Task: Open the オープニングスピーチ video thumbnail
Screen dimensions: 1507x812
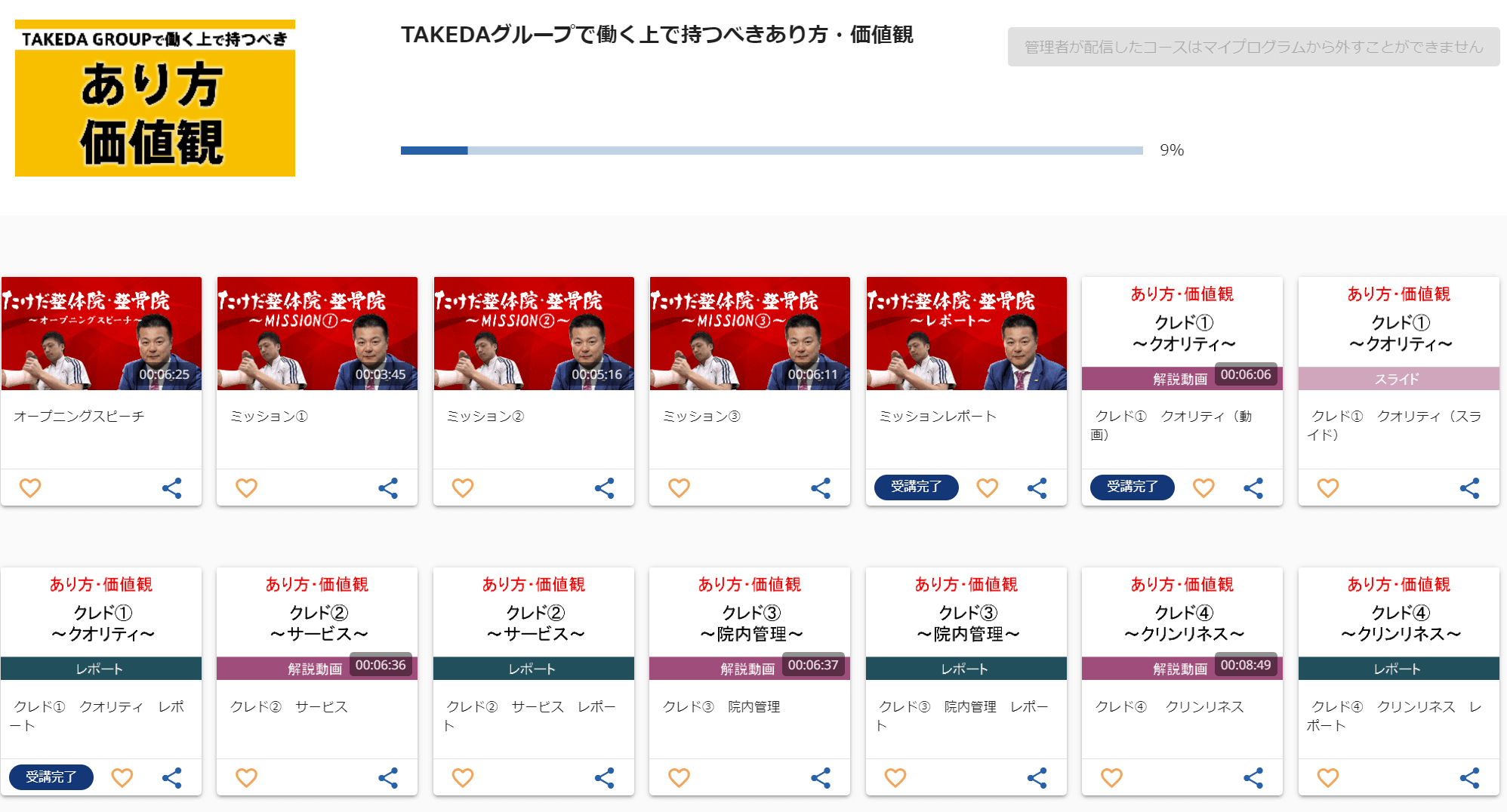Action: pyautogui.click(x=101, y=334)
